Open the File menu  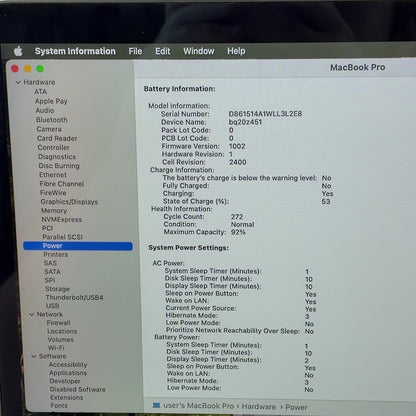(135, 51)
